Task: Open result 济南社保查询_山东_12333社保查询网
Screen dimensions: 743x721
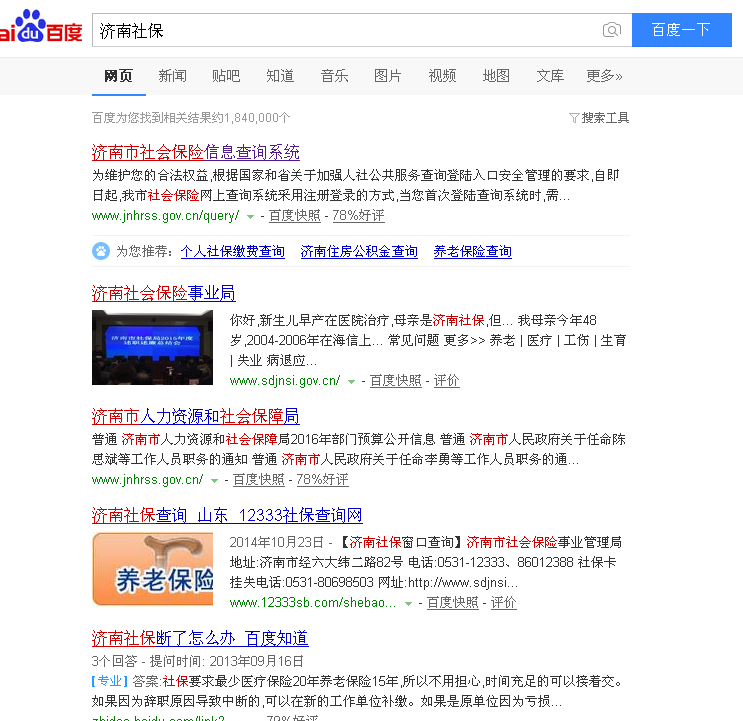Action: pos(227,515)
